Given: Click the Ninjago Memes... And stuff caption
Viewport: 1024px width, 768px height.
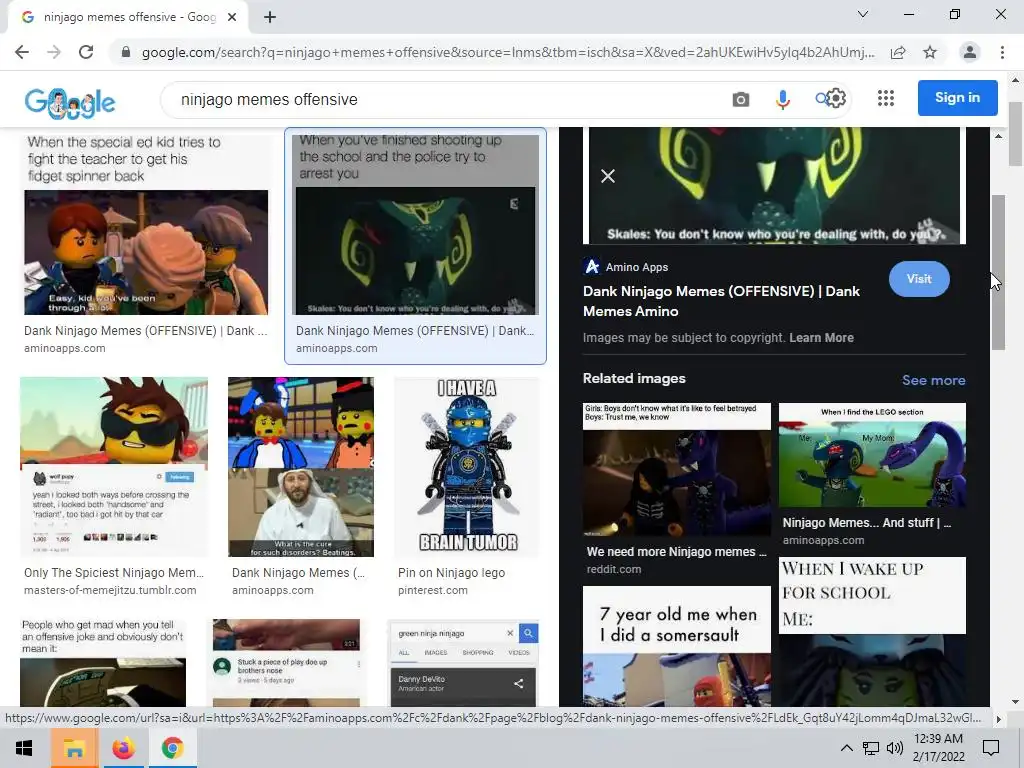Looking at the screenshot, I should pos(867,523).
